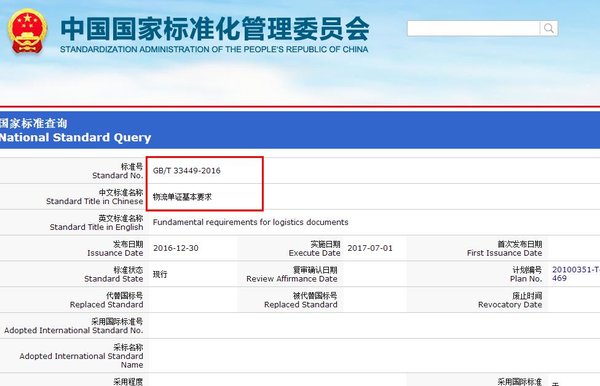Click the English subtitle Standardization Administration text

coord(214,49)
